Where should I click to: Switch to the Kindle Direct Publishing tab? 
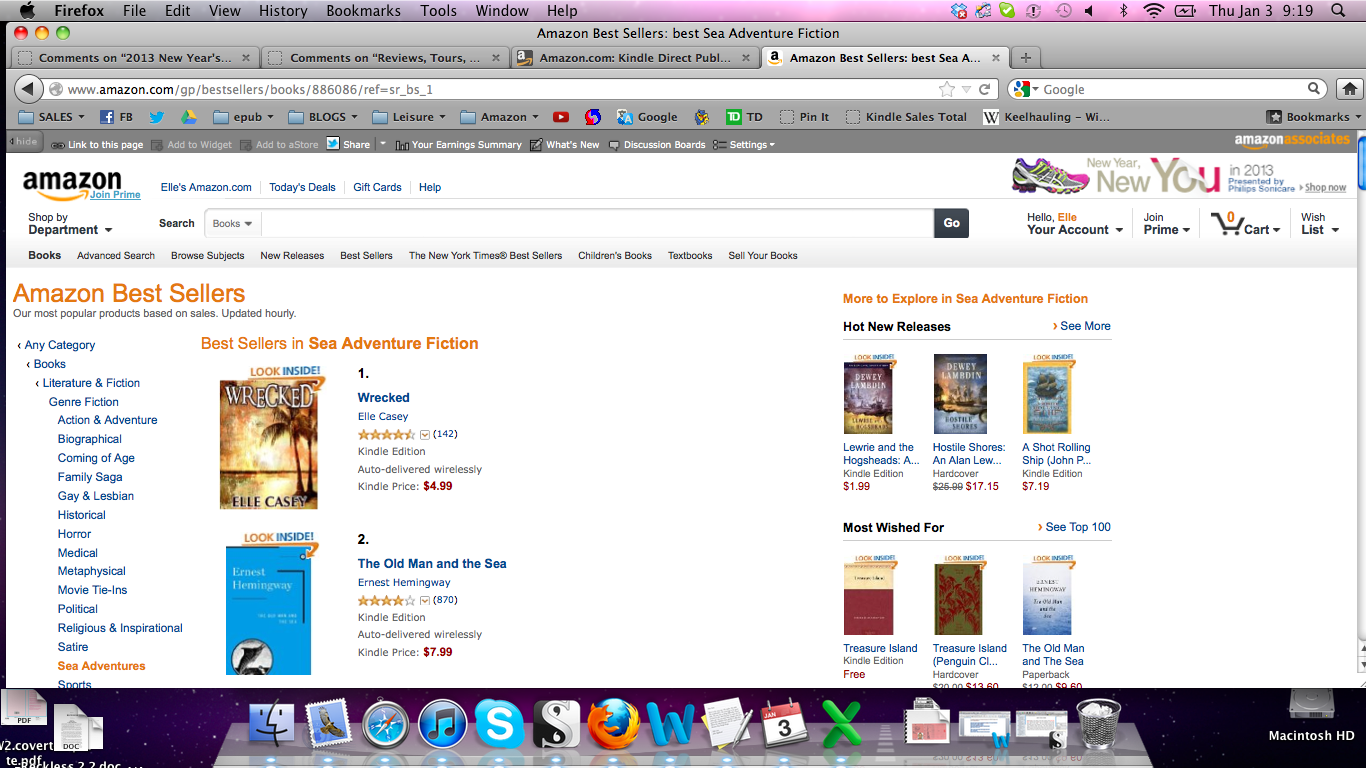[x=634, y=58]
